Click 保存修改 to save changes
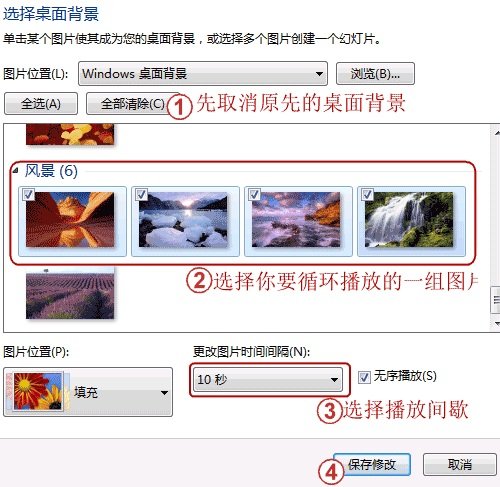Screen dimensions: 500x487 (372, 464)
